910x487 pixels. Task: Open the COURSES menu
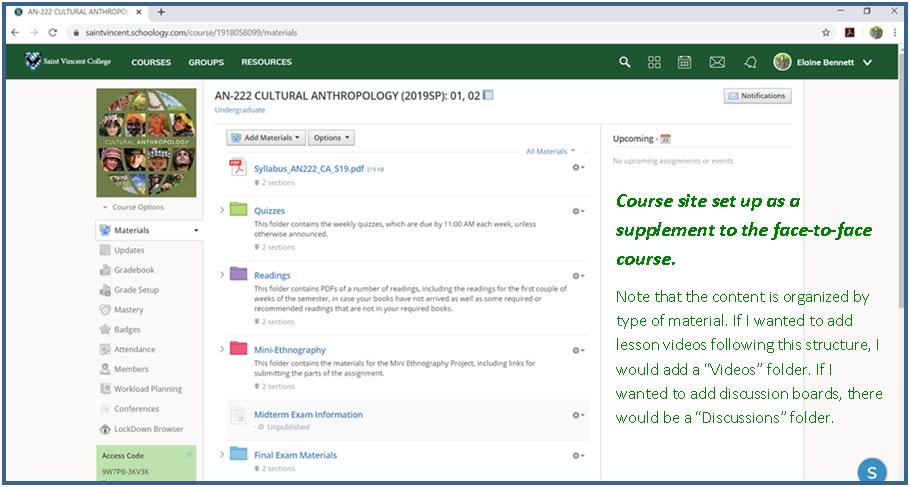click(x=151, y=62)
